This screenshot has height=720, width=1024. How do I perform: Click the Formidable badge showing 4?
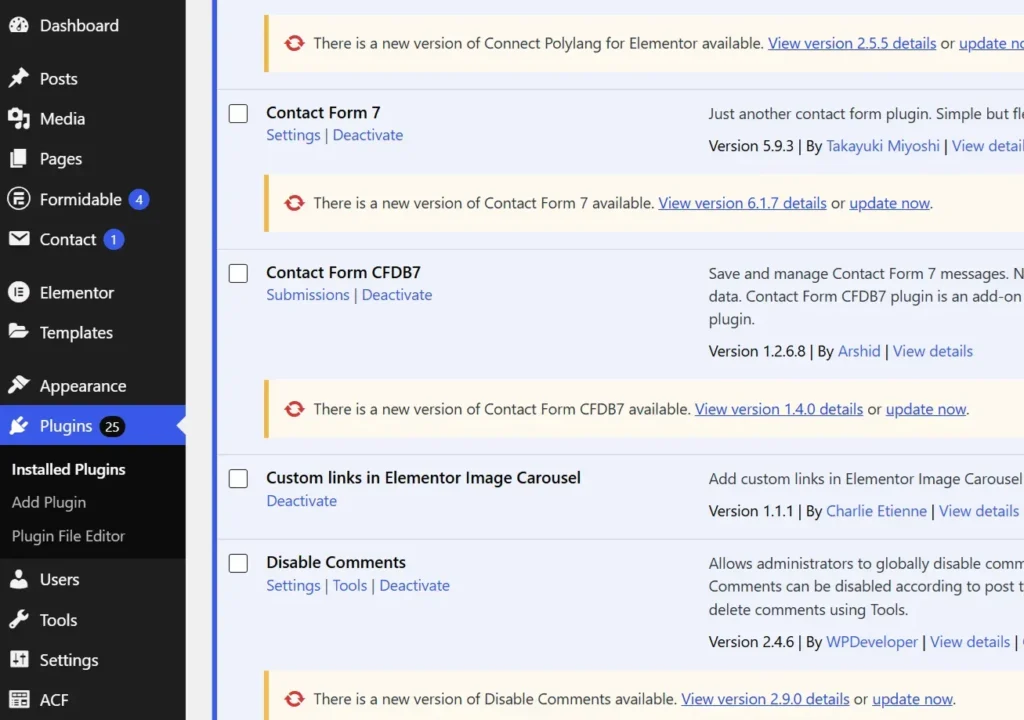138,199
